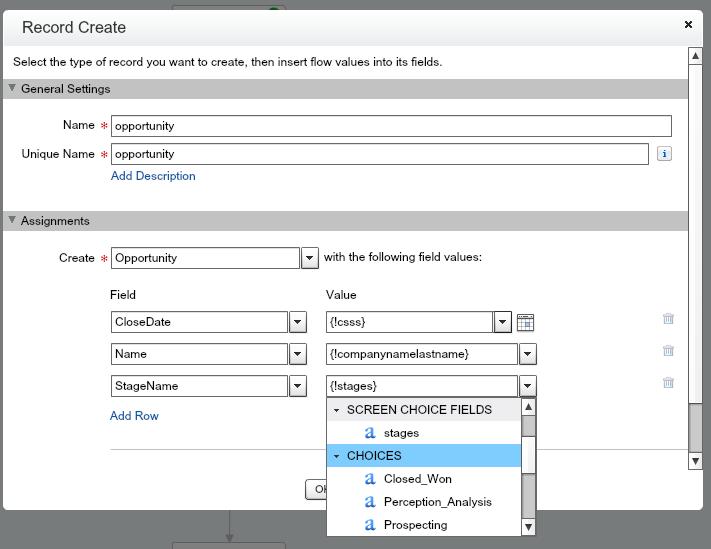The height and width of the screenshot is (549, 711).
Task: Click the Name input field
Action: (391, 126)
